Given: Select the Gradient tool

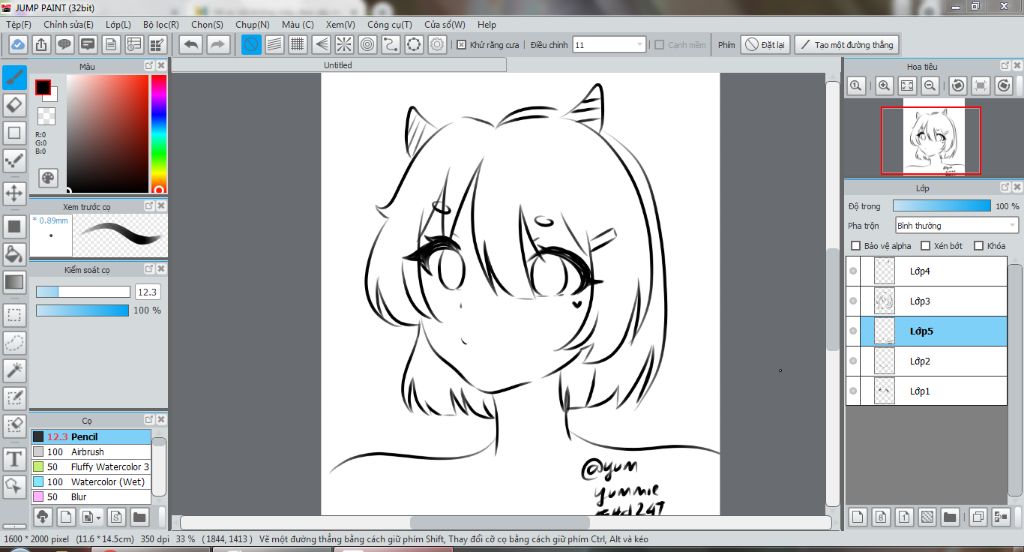Looking at the screenshot, I should [x=14, y=282].
